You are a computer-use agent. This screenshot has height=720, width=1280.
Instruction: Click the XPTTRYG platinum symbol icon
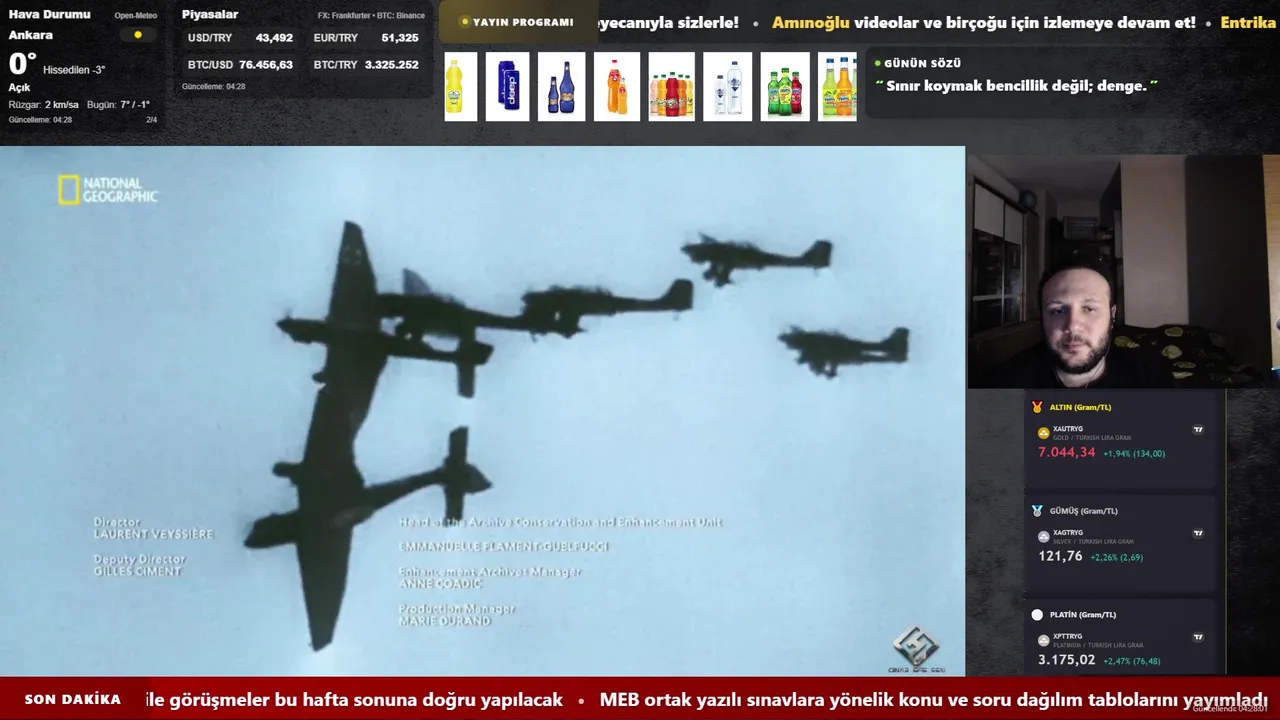pos(1044,640)
